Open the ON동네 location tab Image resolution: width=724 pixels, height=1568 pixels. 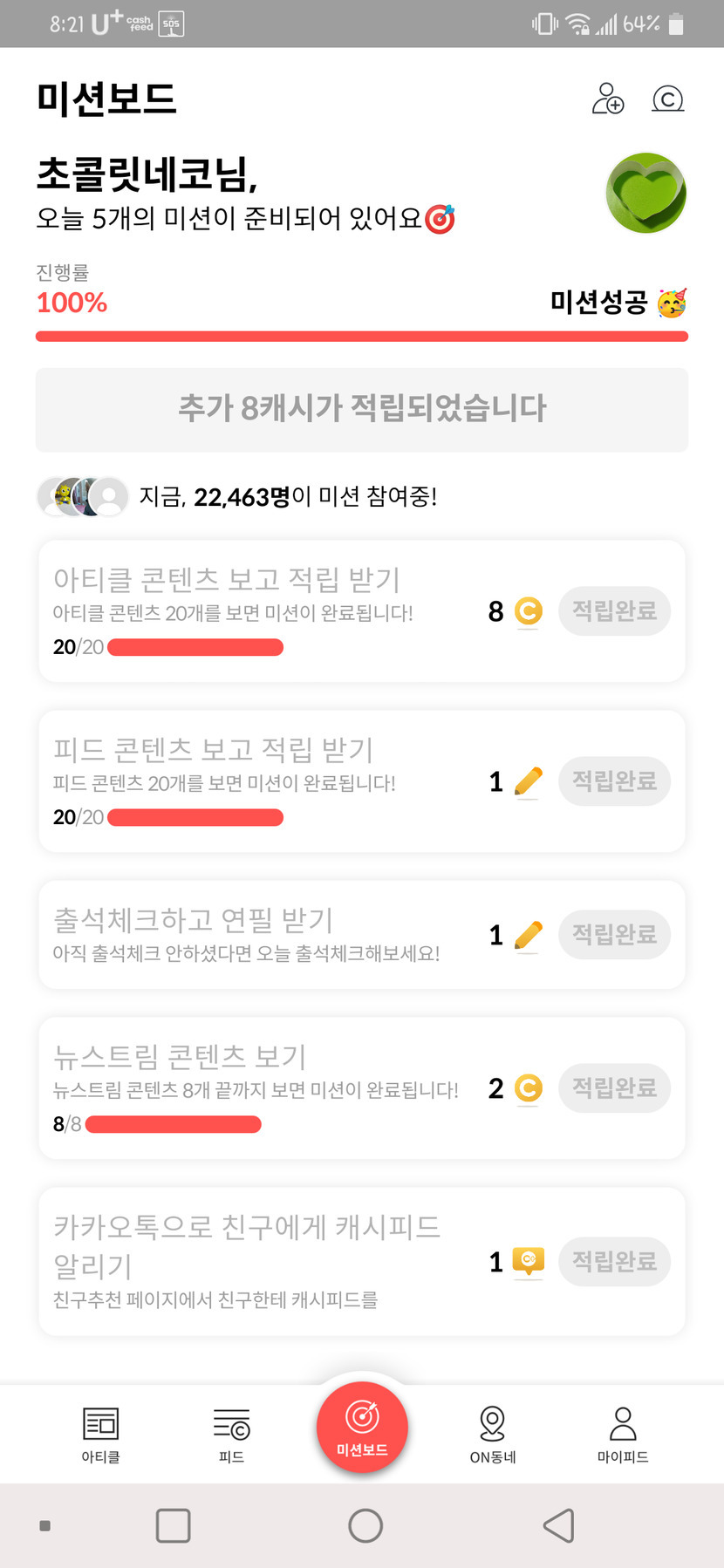coord(493,1434)
